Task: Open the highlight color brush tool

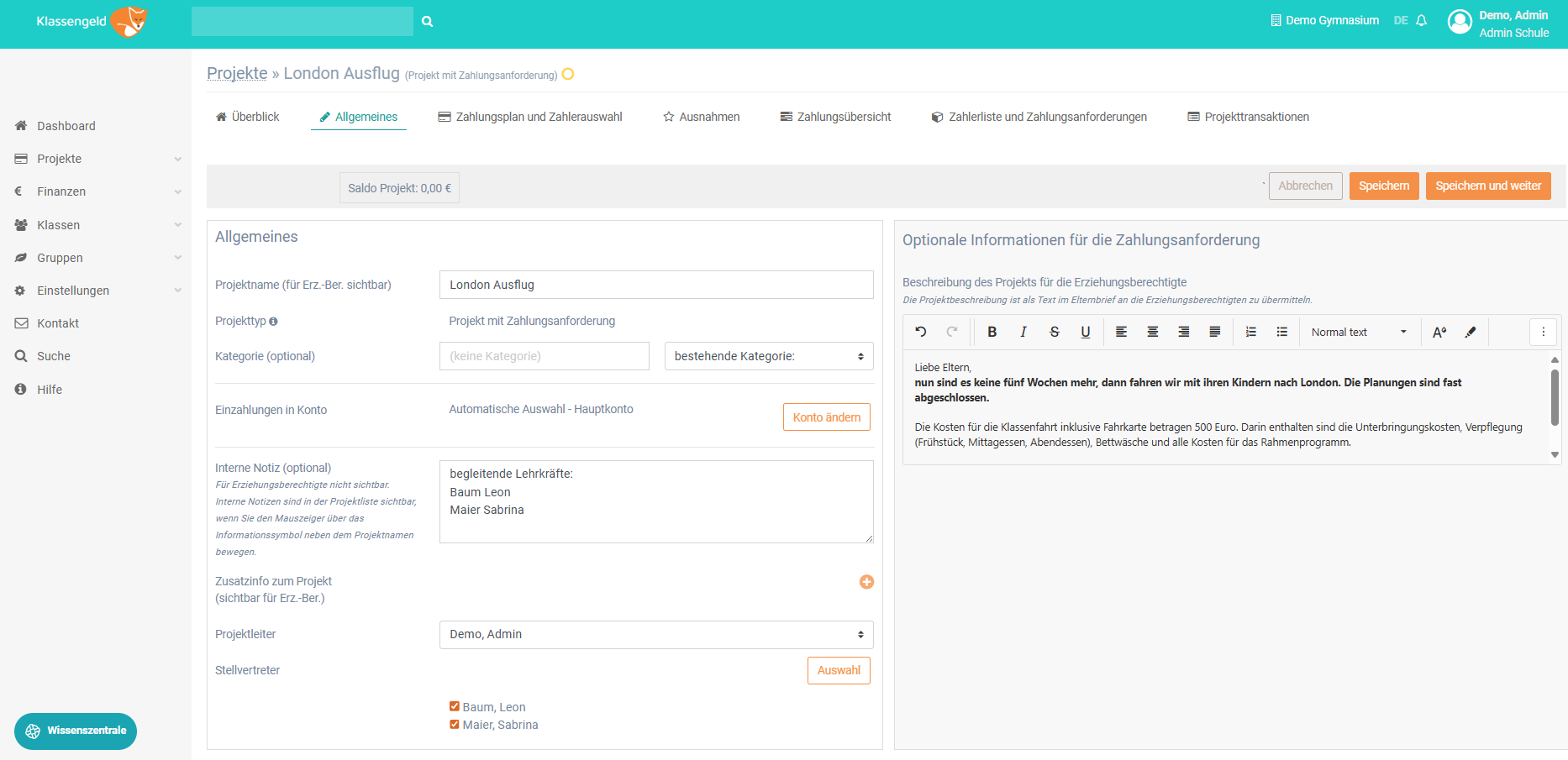Action: 1471,333
